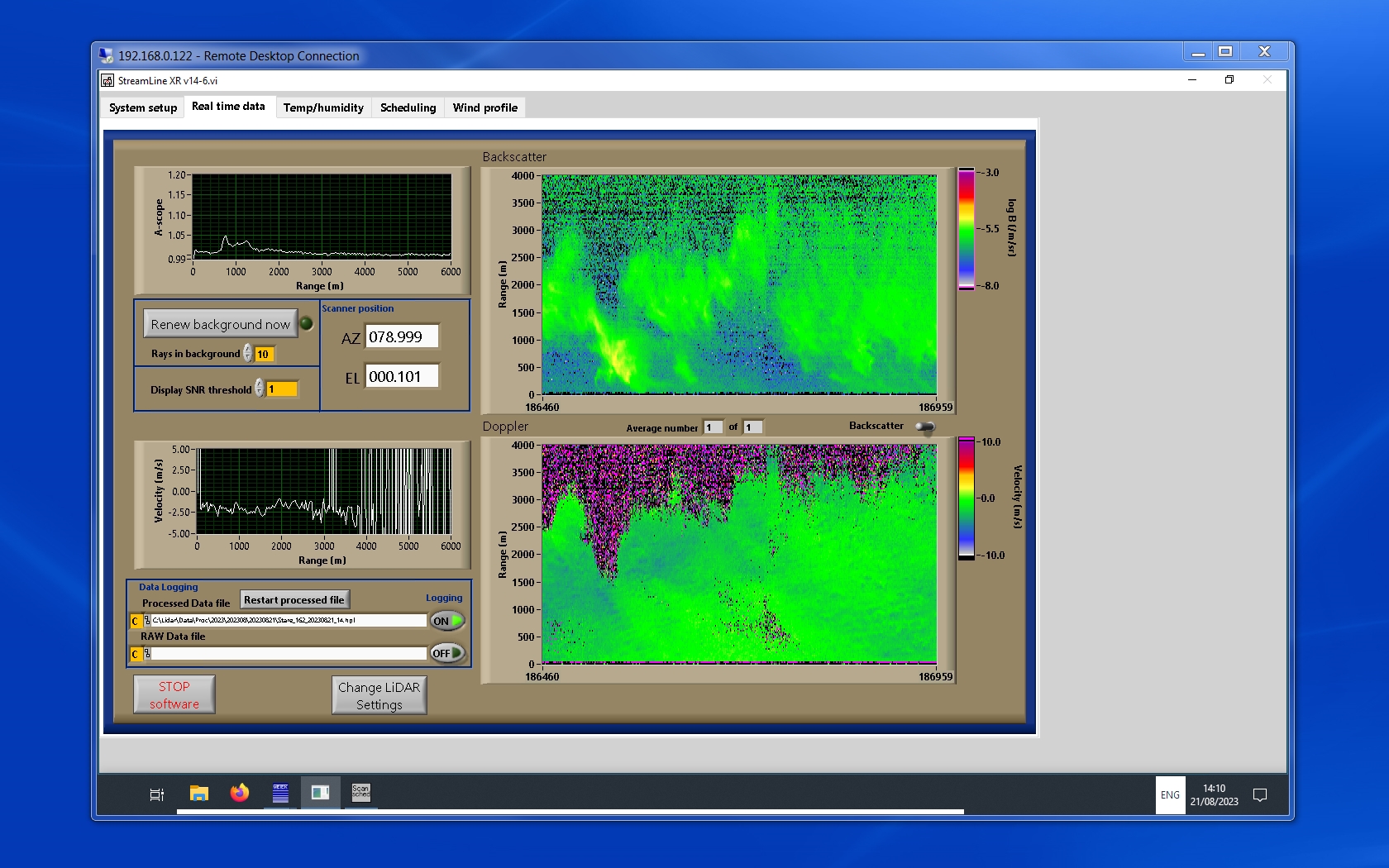
Task: Adjust the Rays in background stepper
Action: click(248, 354)
